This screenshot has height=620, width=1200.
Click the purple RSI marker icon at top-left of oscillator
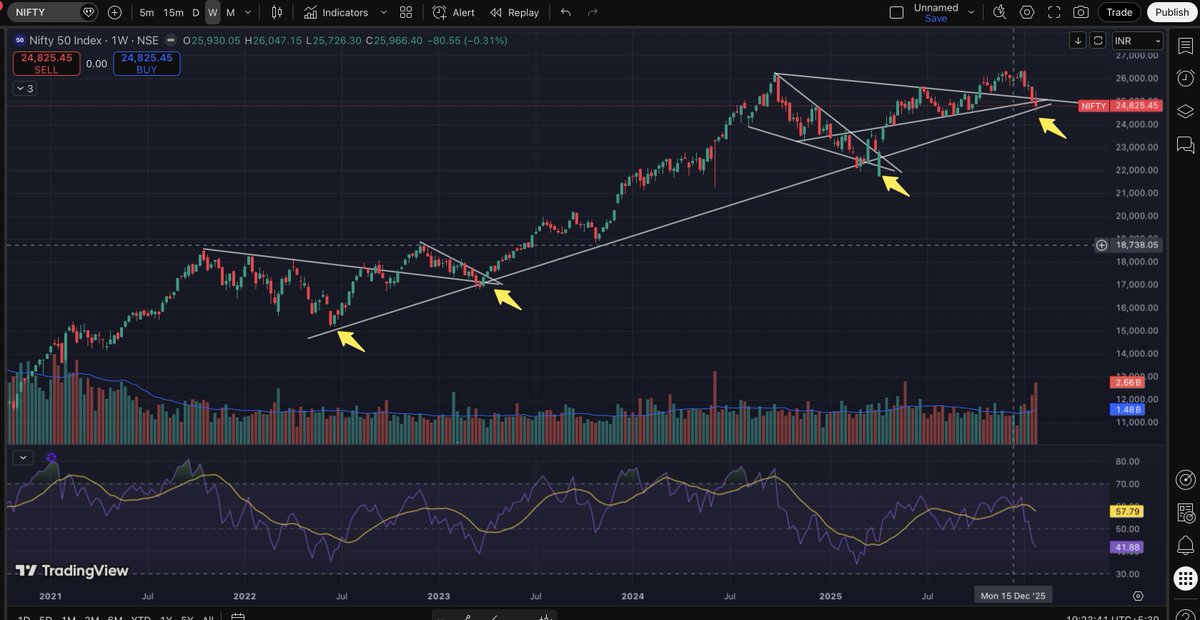tap(51, 458)
